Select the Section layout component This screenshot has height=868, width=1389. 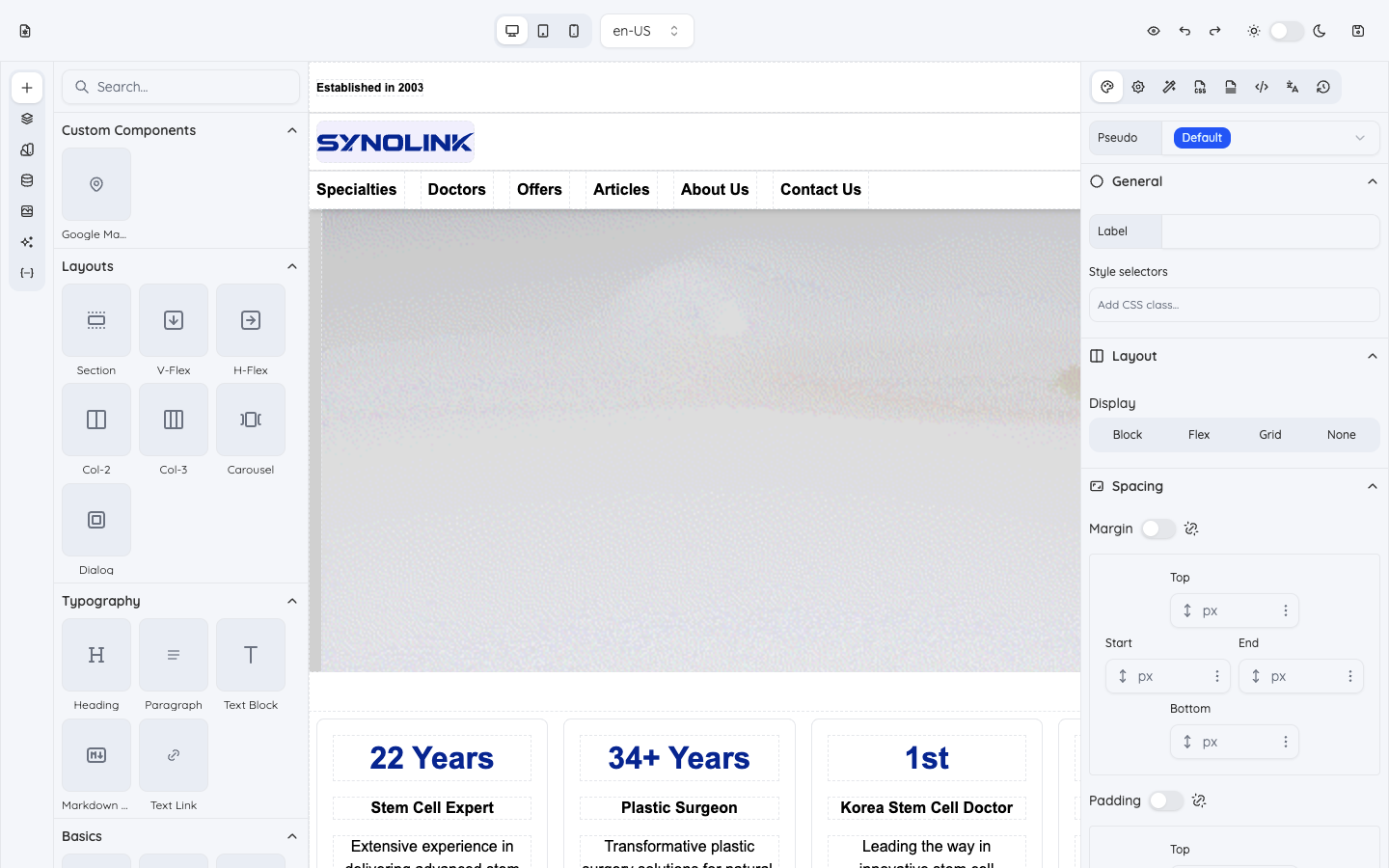[x=96, y=320]
